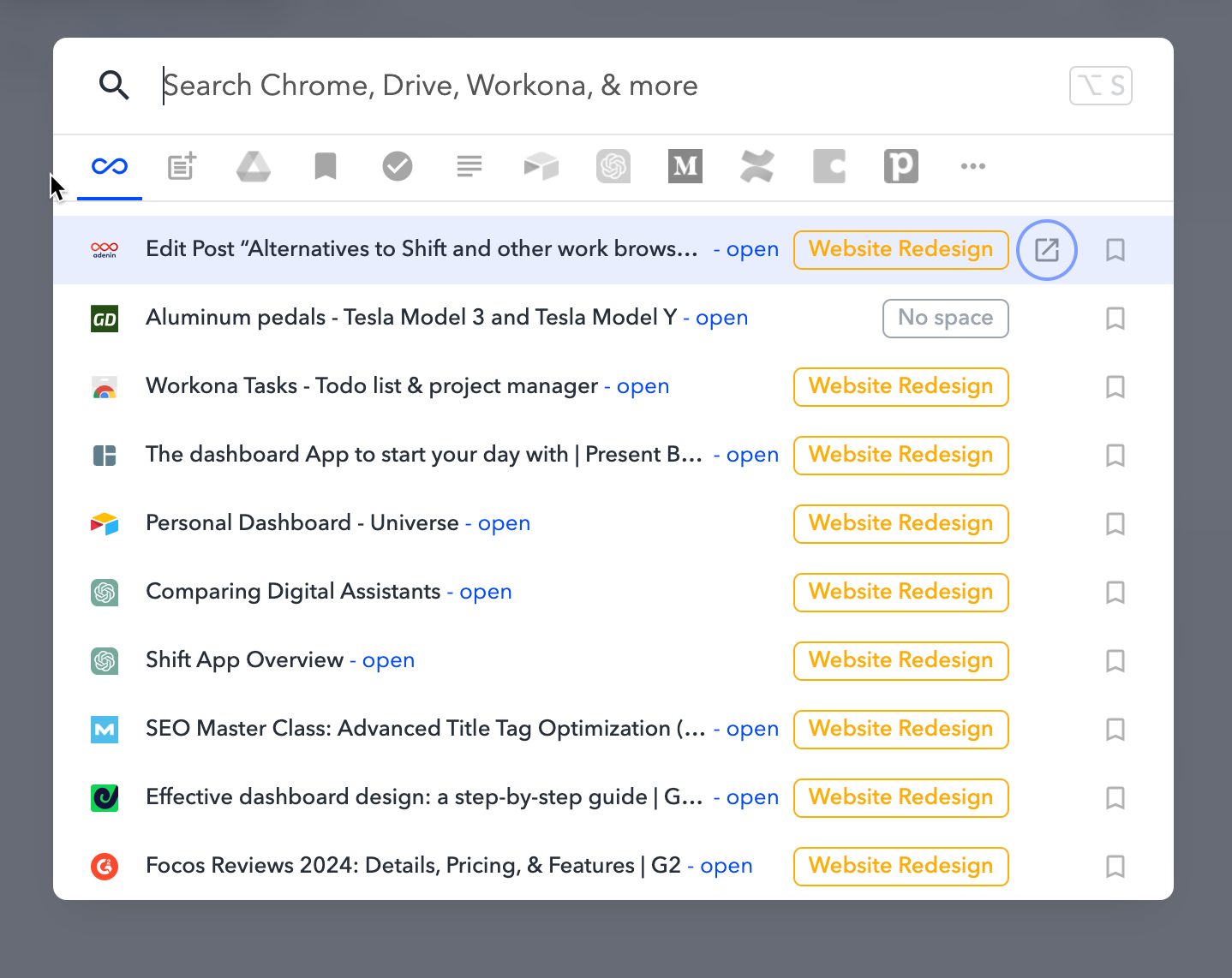1232x978 pixels.
Task: Bookmark the Comparing Digital Assistants result
Action: 1115,593
